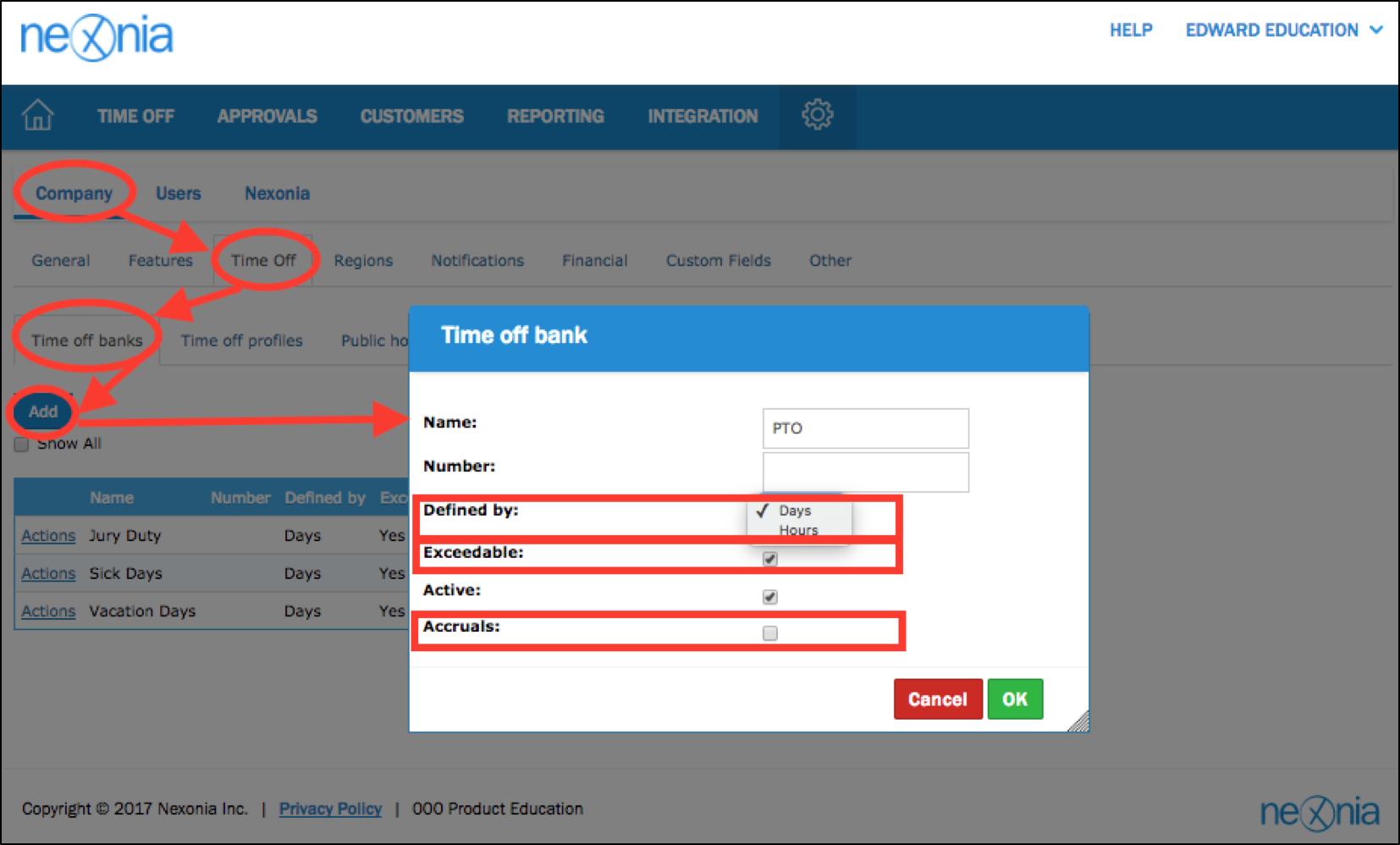The height and width of the screenshot is (845, 1400).
Task: Click the home icon in navigation bar
Action: click(37, 115)
